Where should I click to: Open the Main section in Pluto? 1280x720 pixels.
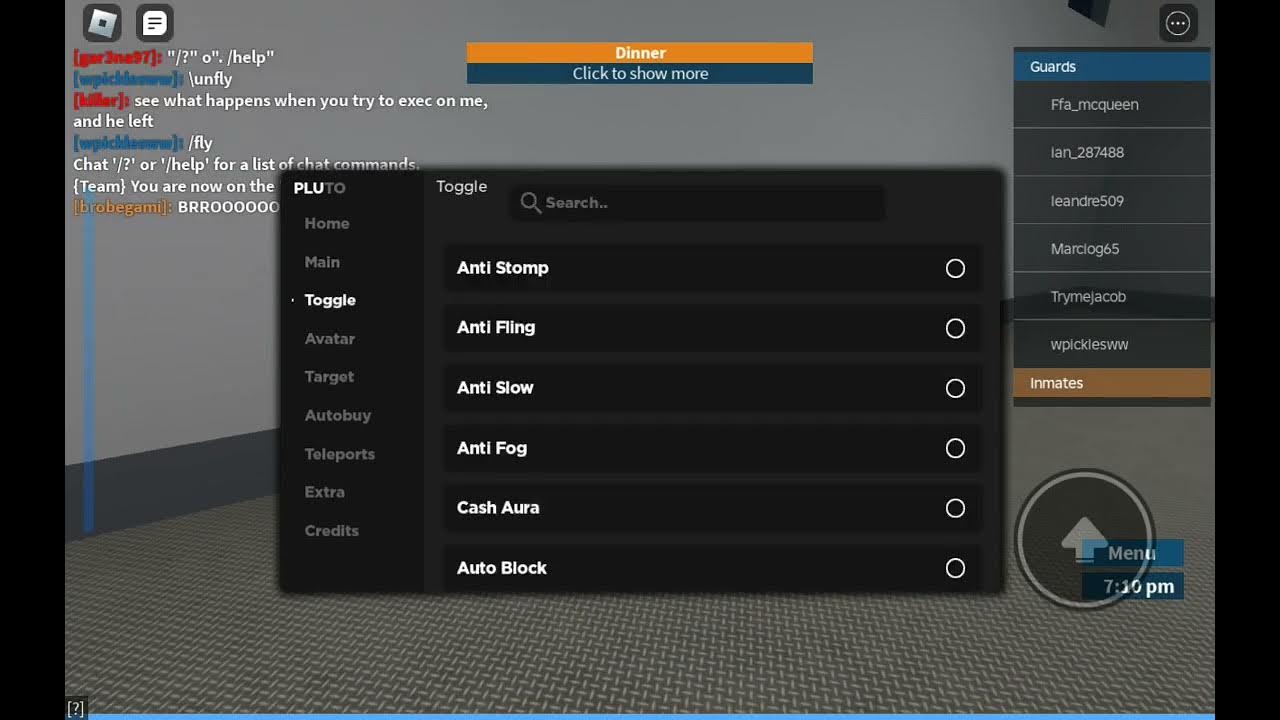(322, 262)
